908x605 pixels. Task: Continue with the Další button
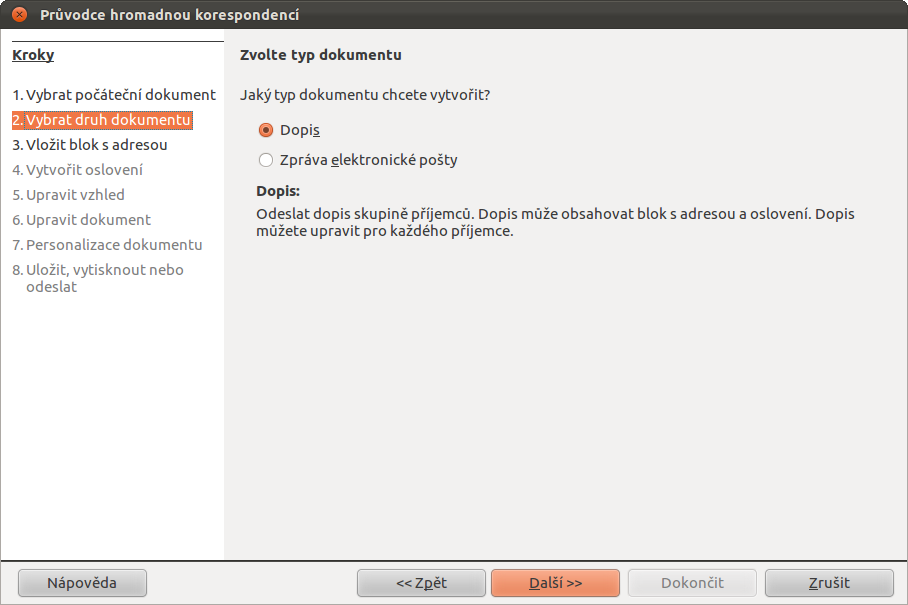[555, 583]
